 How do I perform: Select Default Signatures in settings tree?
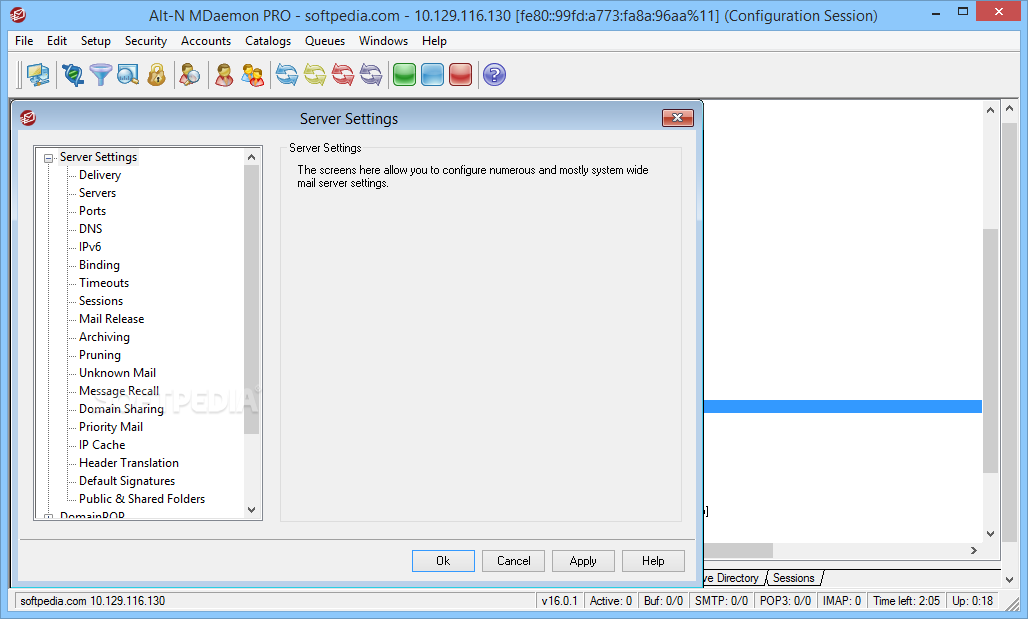[127, 481]
